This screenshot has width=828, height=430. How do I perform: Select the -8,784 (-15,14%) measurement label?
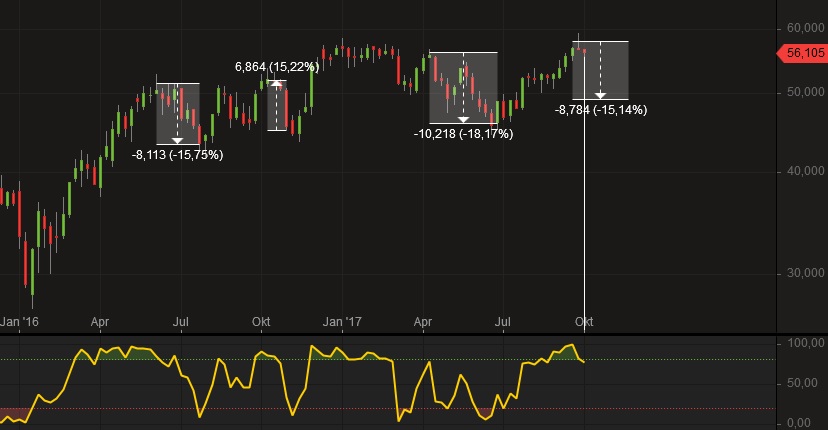(x=601, y=110)
